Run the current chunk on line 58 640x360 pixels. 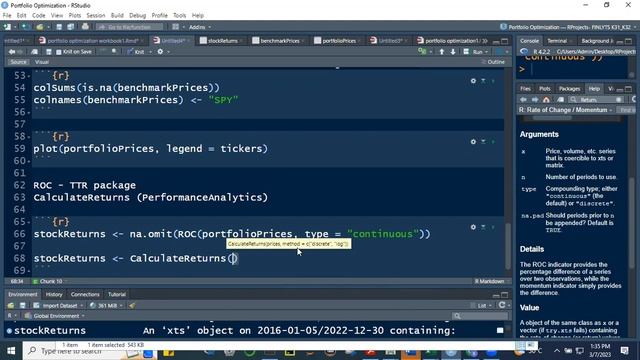(493, 142)
